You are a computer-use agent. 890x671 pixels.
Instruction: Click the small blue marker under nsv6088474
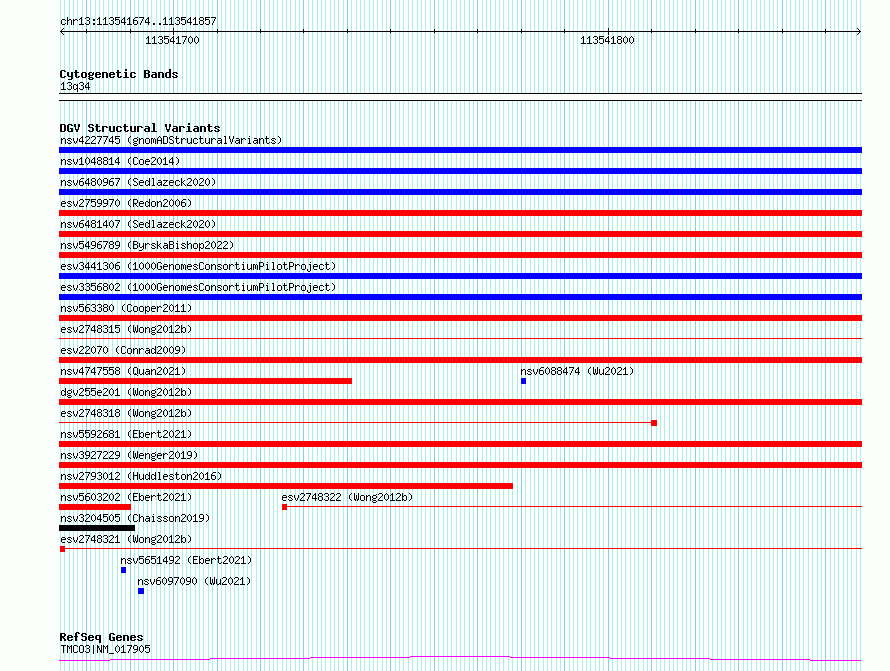[x=523, y=381]
